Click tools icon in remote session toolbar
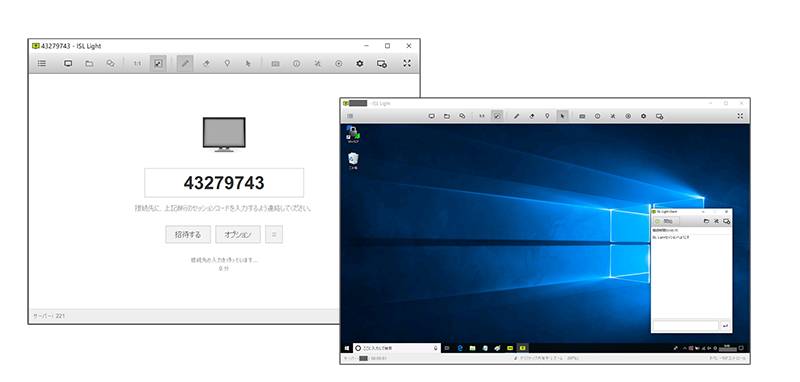Image resolution: width=800 pixels, height=382 pixels. coord(613,116)
